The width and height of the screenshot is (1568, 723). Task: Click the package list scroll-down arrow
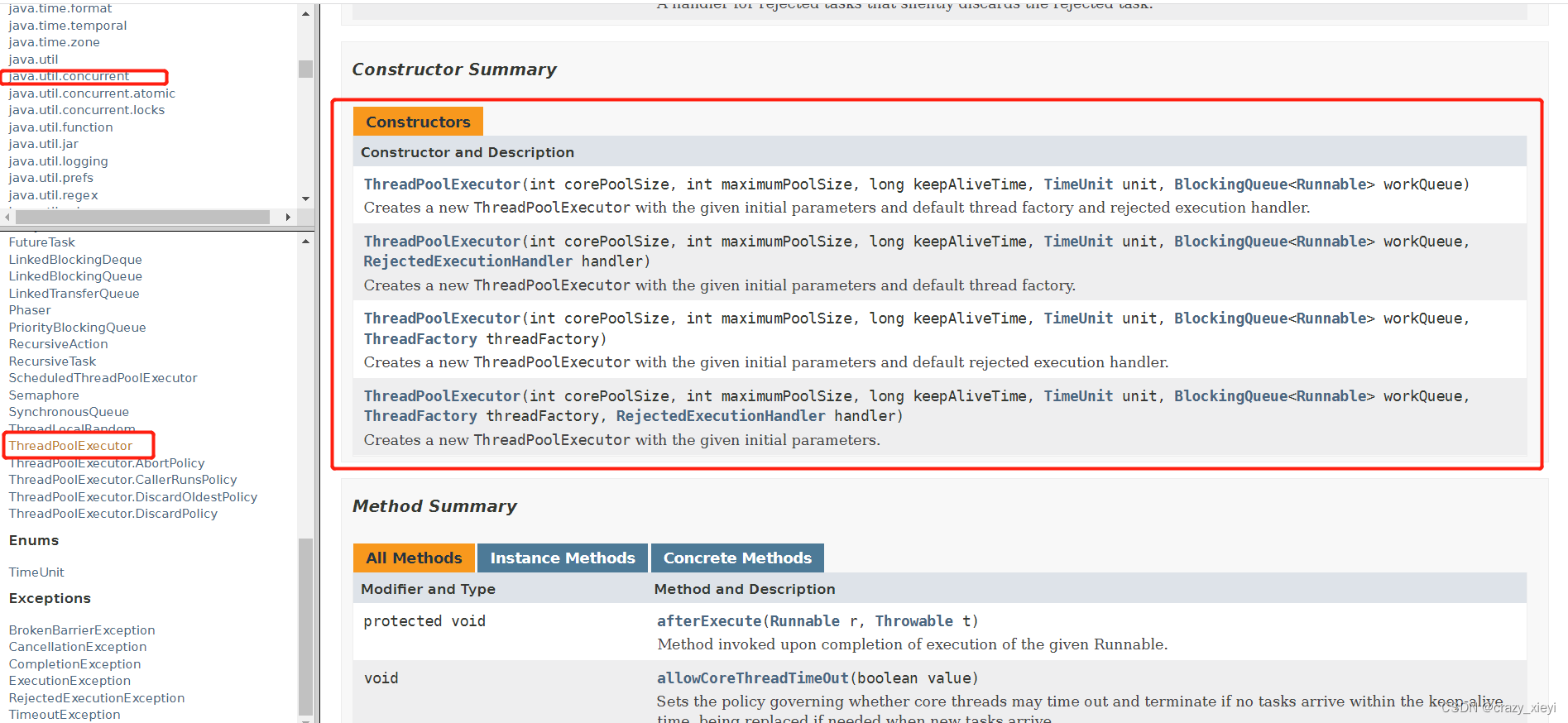point(305,199)
